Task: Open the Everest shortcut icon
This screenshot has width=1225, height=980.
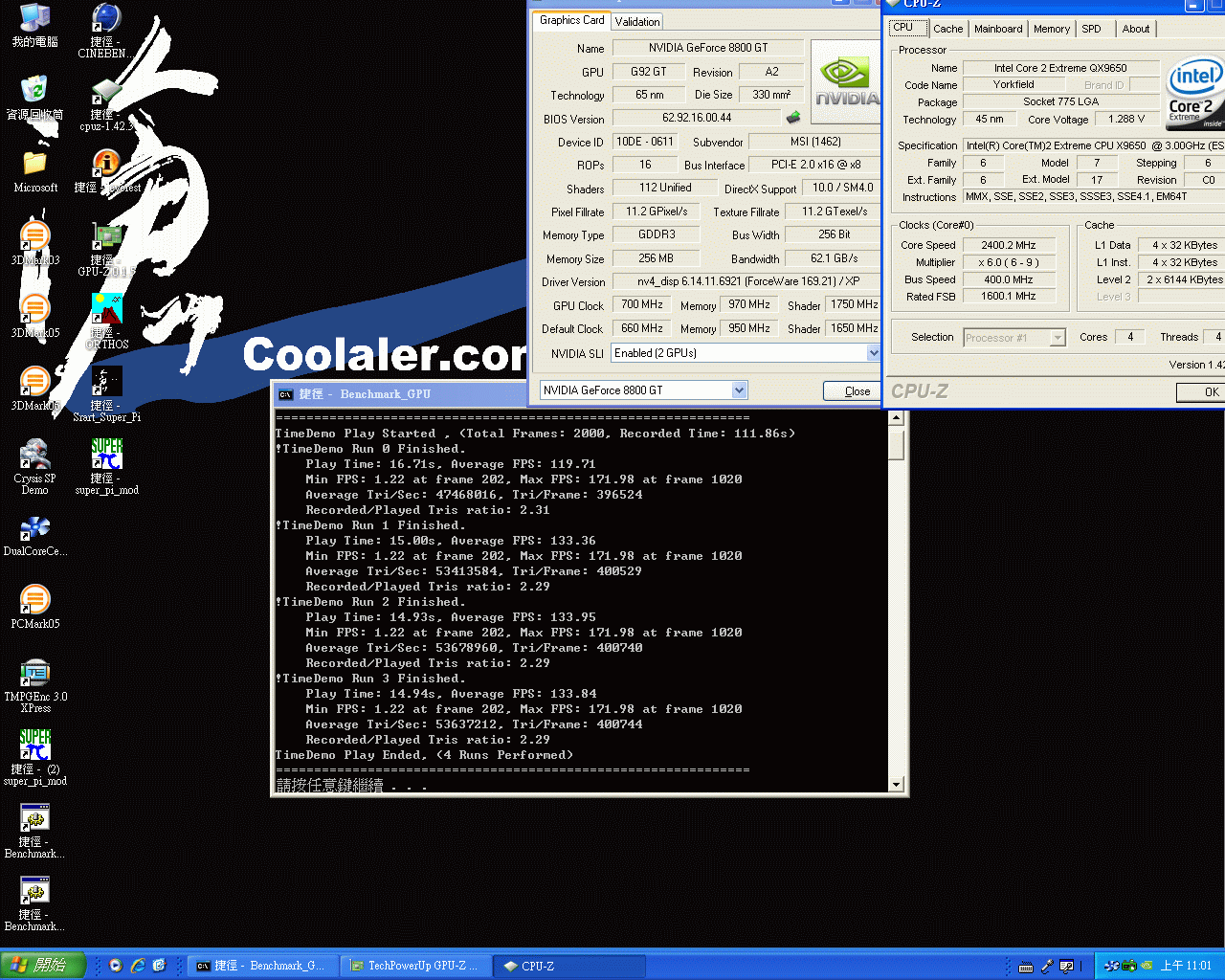Action: [x=106, y=170]
